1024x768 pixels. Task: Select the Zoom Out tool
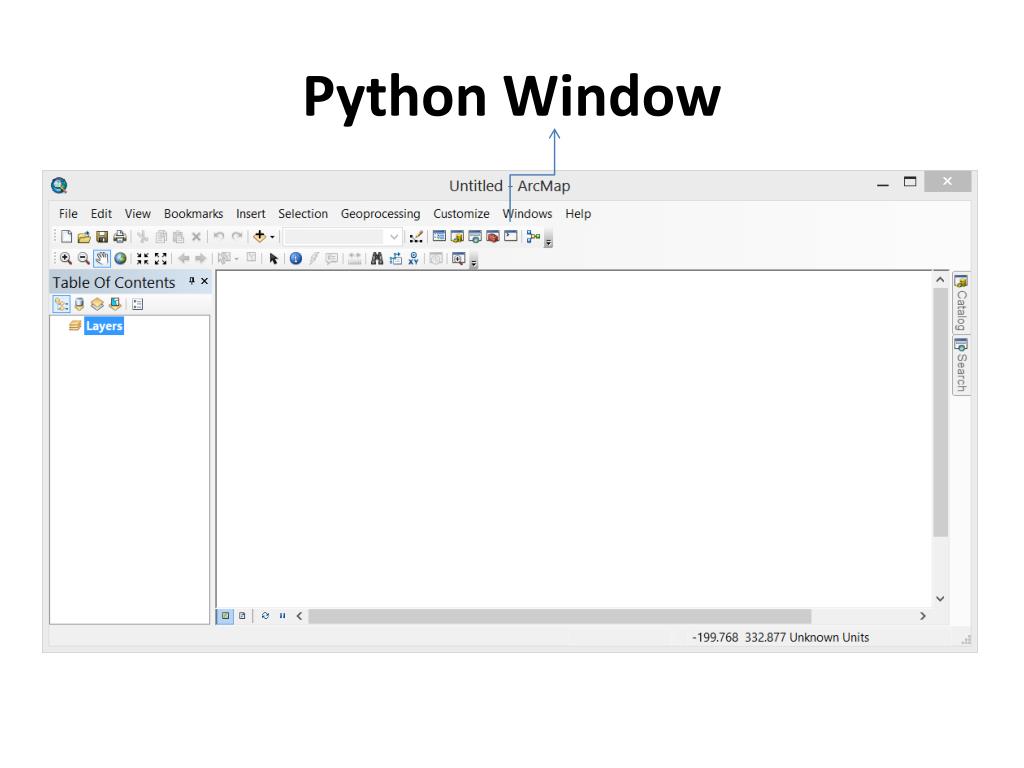[x=84, y=259]
